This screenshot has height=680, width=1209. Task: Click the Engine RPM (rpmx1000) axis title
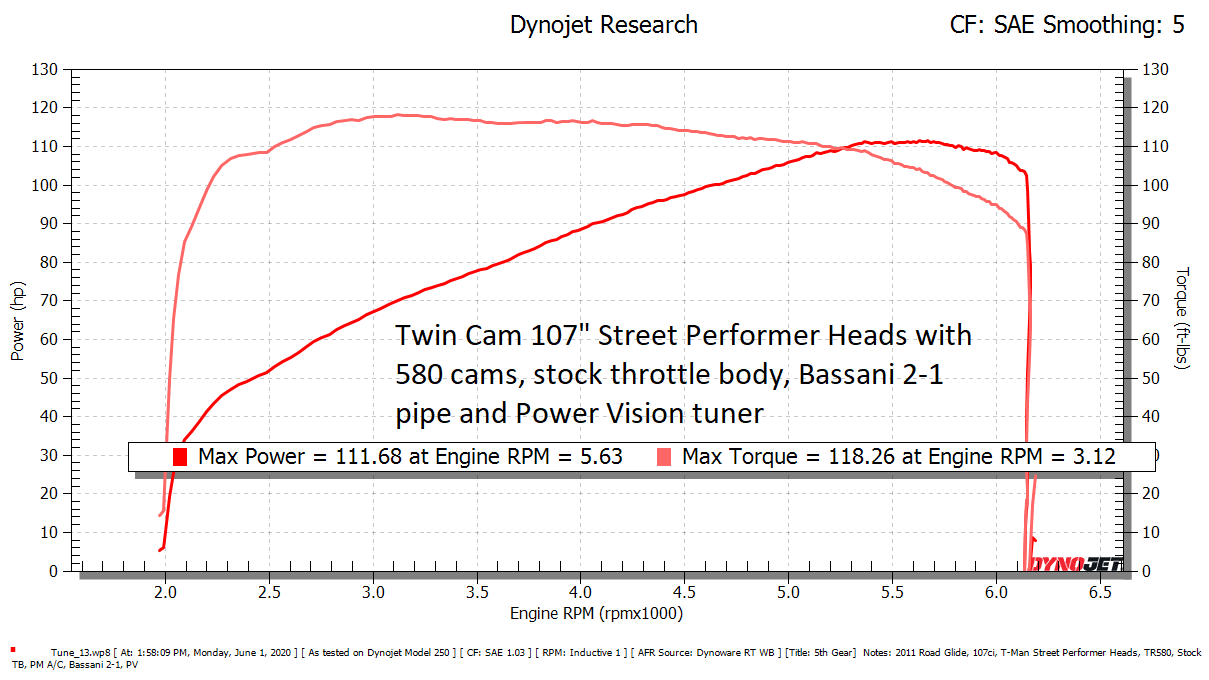pyautogui.click(x=596, y=613)
